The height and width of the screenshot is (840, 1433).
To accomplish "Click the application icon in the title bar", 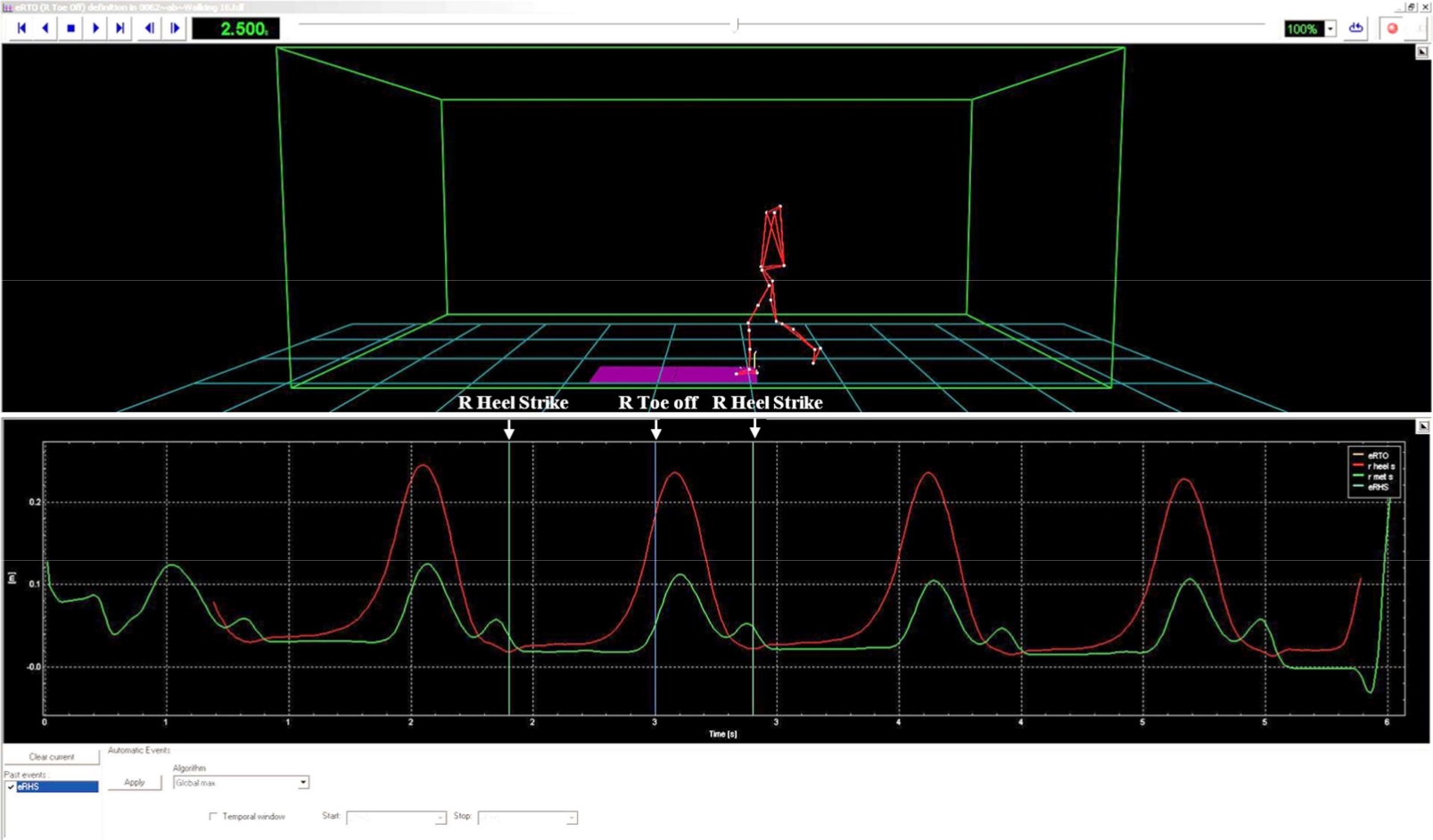I will [x=8, y=7].
